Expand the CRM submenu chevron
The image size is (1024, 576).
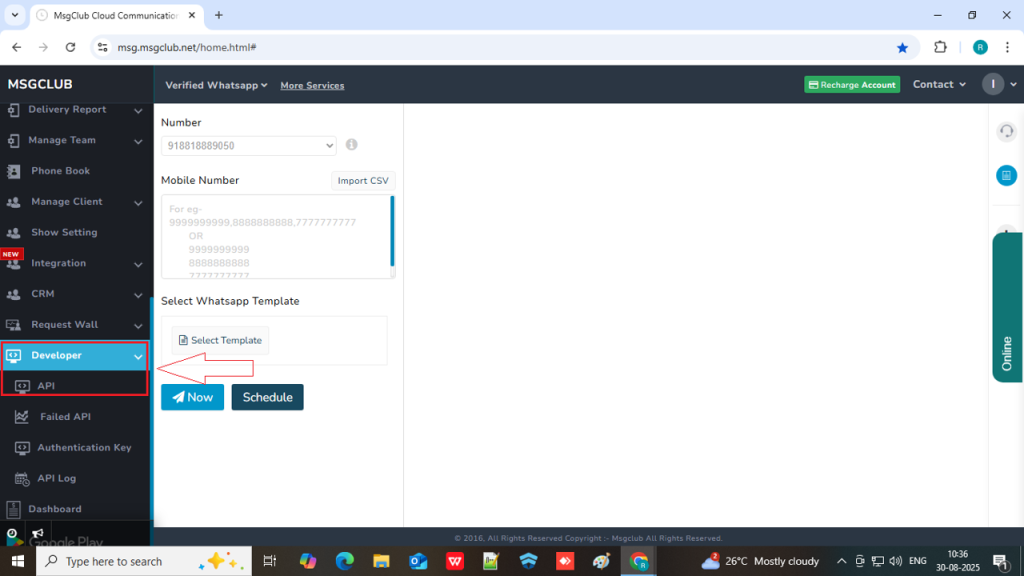[x=138, y=295]
